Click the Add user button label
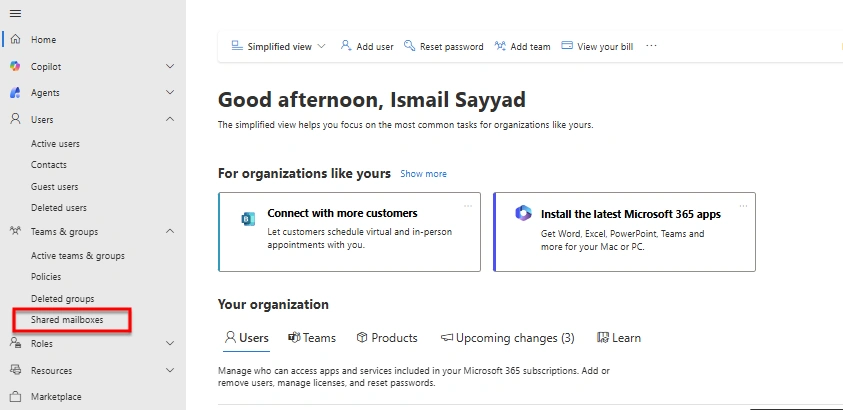The height and width of the screenshot is (410, 843). click(375, 47)
